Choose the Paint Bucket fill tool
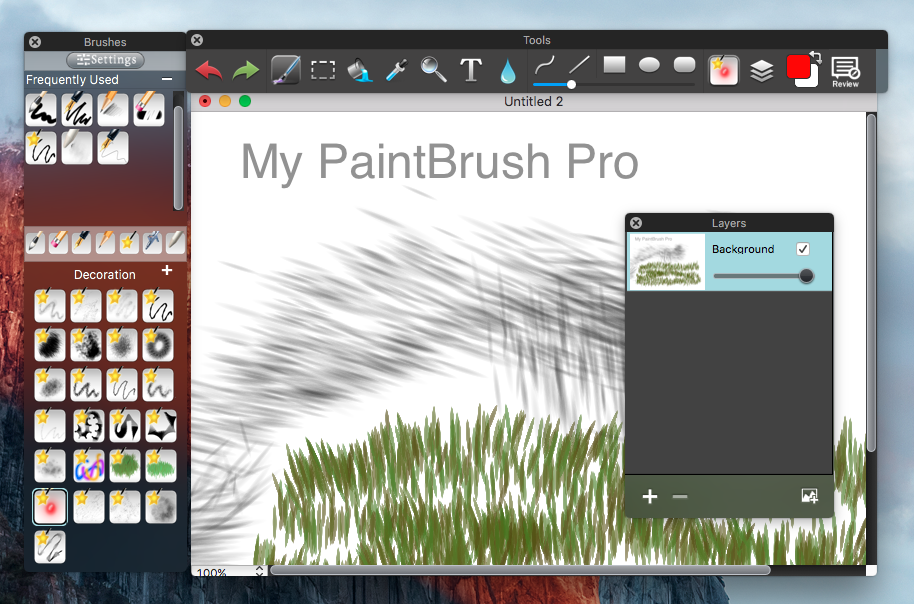 (x=360, y=71)
